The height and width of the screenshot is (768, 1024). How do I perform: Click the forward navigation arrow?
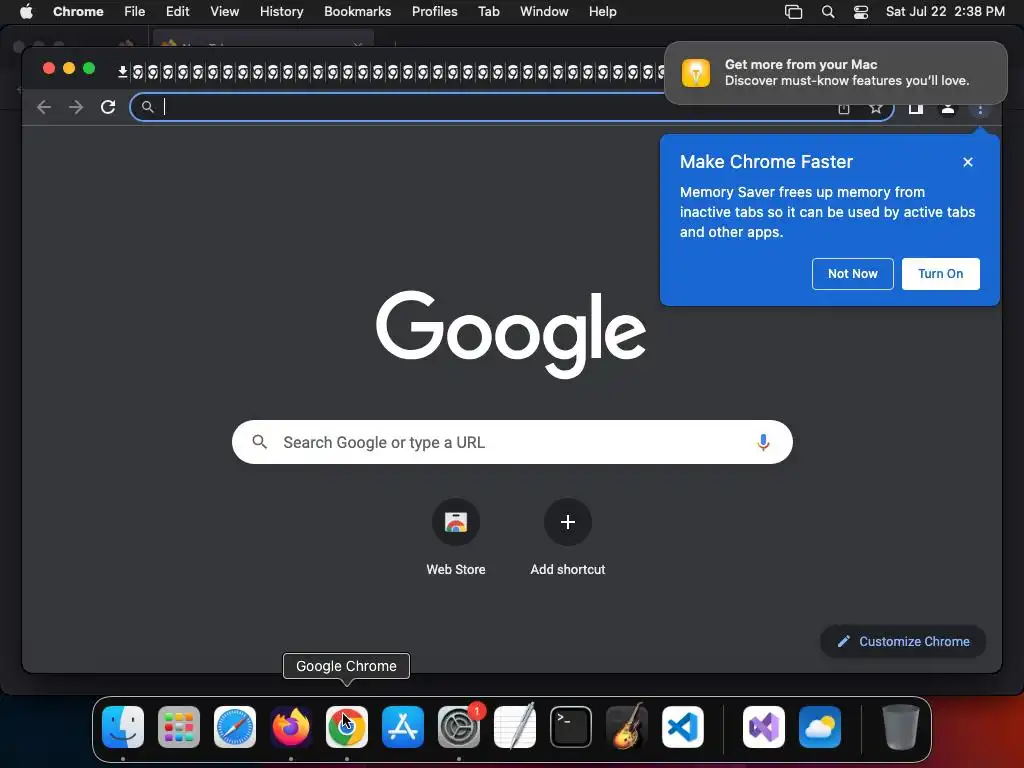click(76, 107)
